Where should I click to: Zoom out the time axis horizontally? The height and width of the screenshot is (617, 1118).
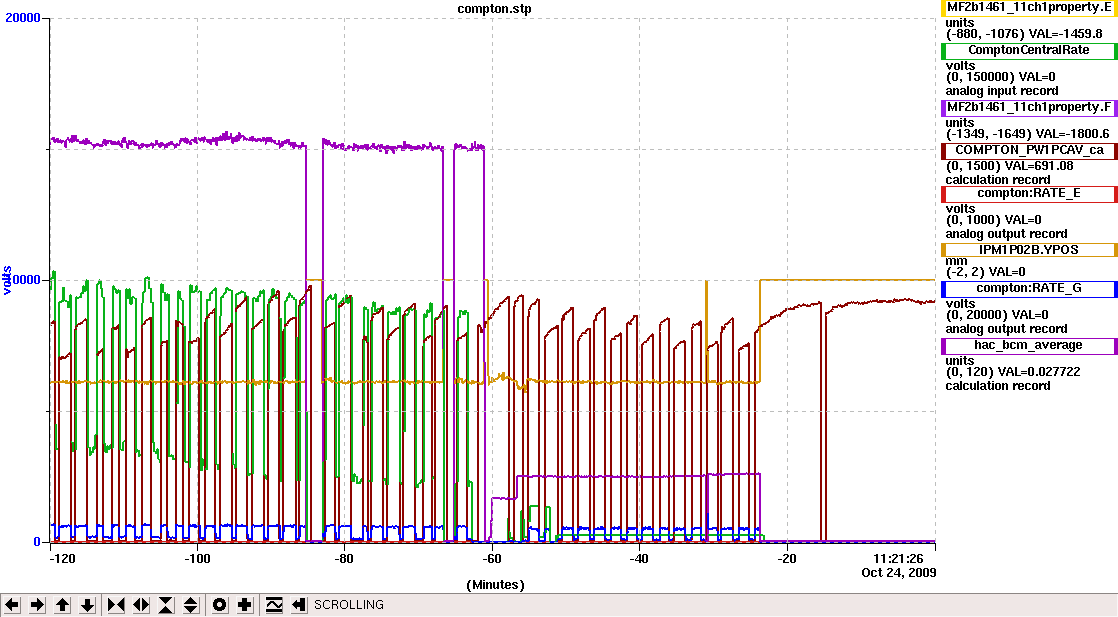pyautogui.click(x=141, y=605)
